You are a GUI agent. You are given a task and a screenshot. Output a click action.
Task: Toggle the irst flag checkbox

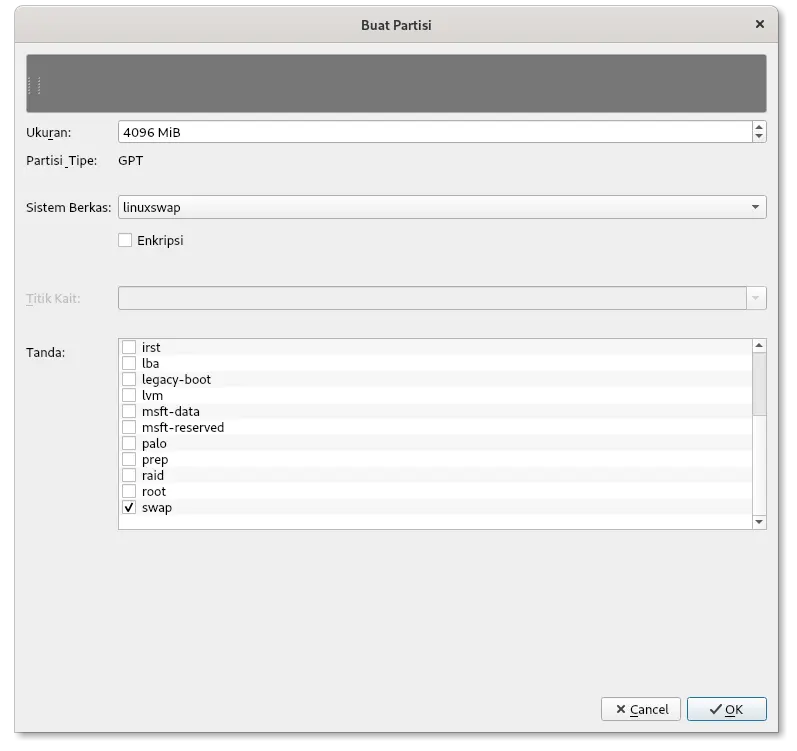129,348
